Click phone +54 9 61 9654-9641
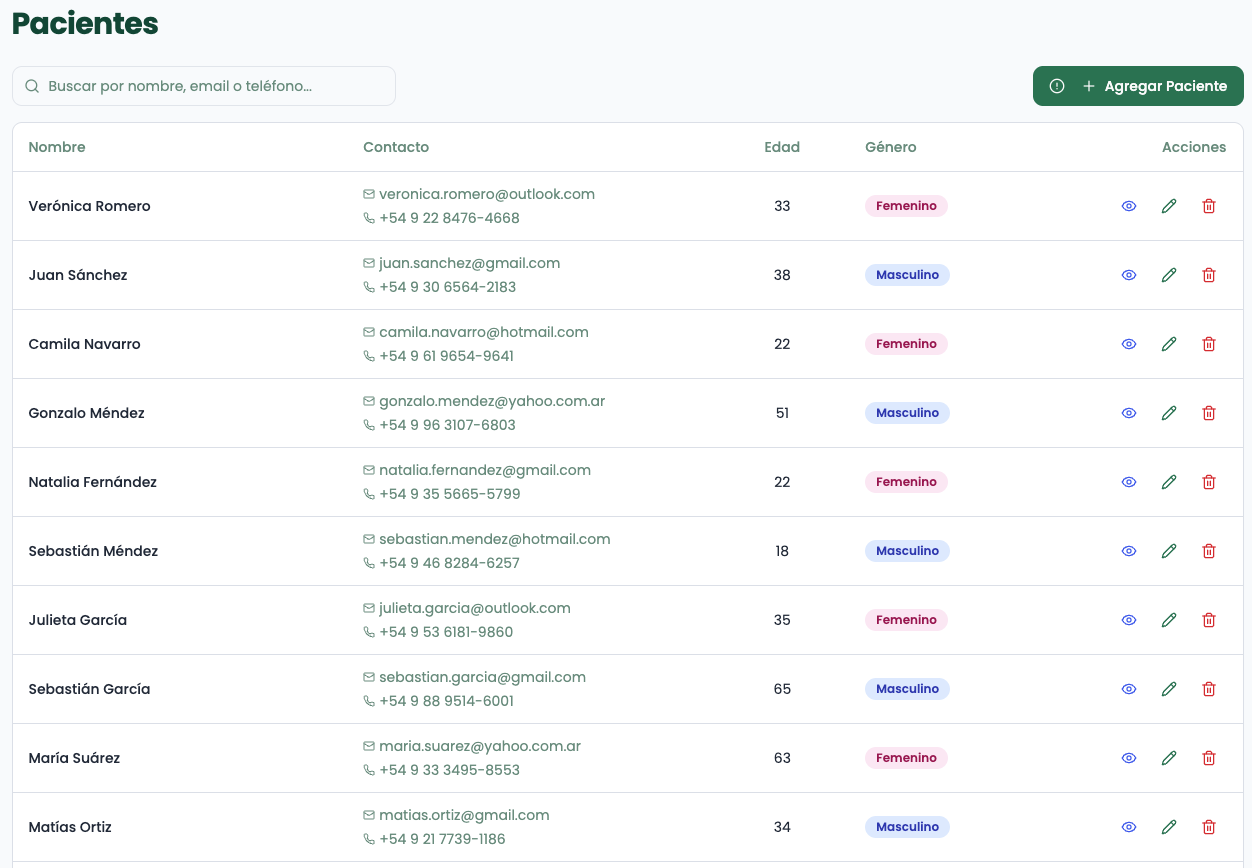The height and width of the screenshot is (868, 1252). click(x=447, y=356)
